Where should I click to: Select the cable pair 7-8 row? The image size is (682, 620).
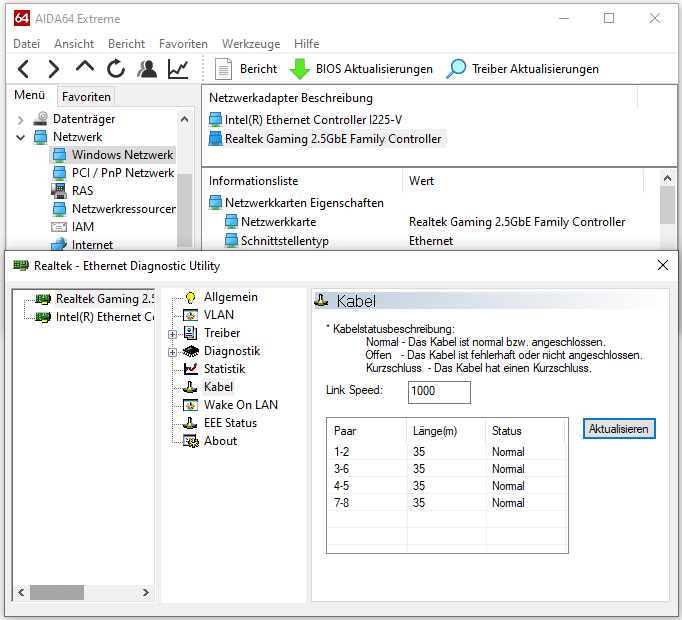click(x=447, y=503)
